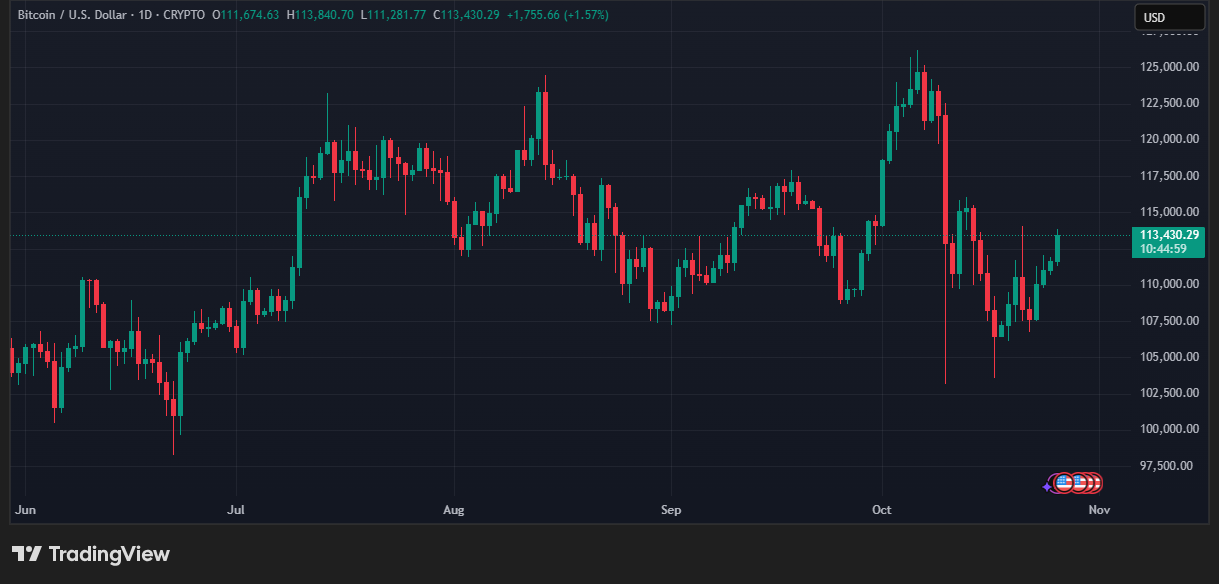Click the purple sparkle icon by the events

click(1047, 487)
